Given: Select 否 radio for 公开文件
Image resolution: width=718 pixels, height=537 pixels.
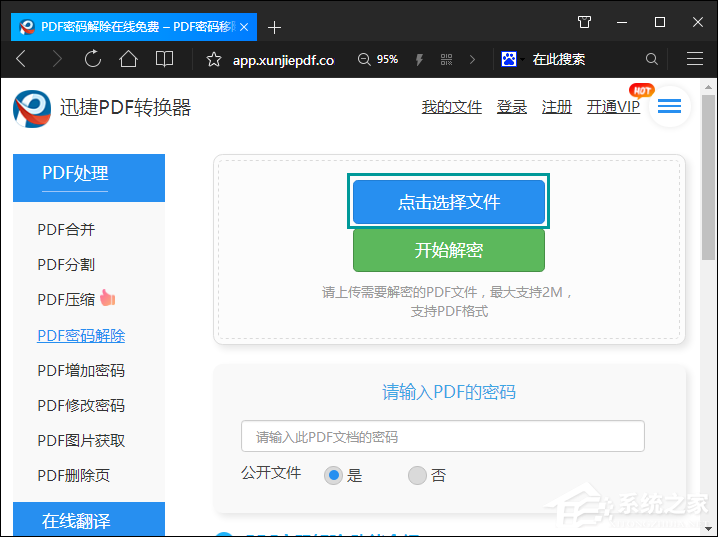Looking at the screenshot, I should 417,475.
